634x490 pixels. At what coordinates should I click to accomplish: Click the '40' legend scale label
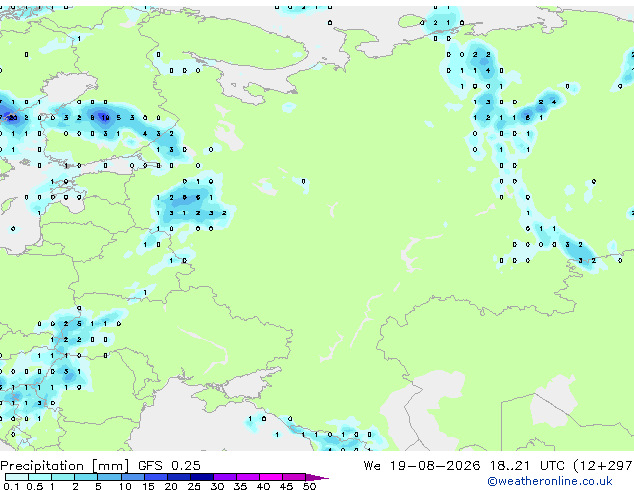tap(263, 486)
